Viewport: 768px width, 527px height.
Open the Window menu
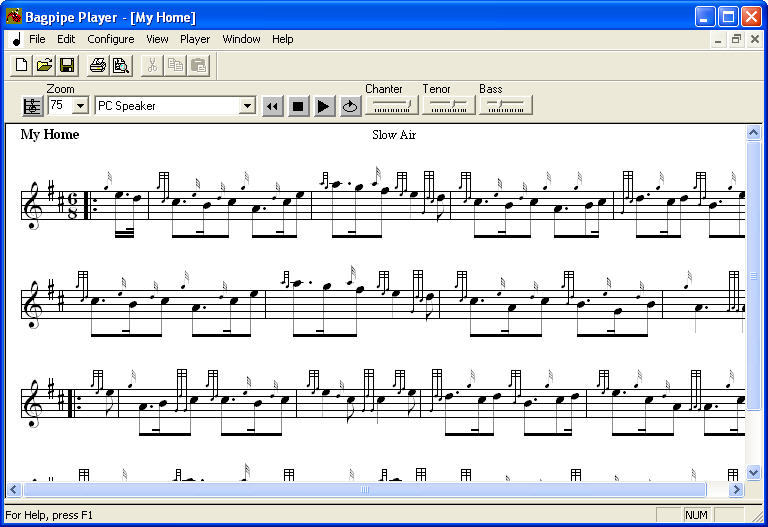(241, 39)
